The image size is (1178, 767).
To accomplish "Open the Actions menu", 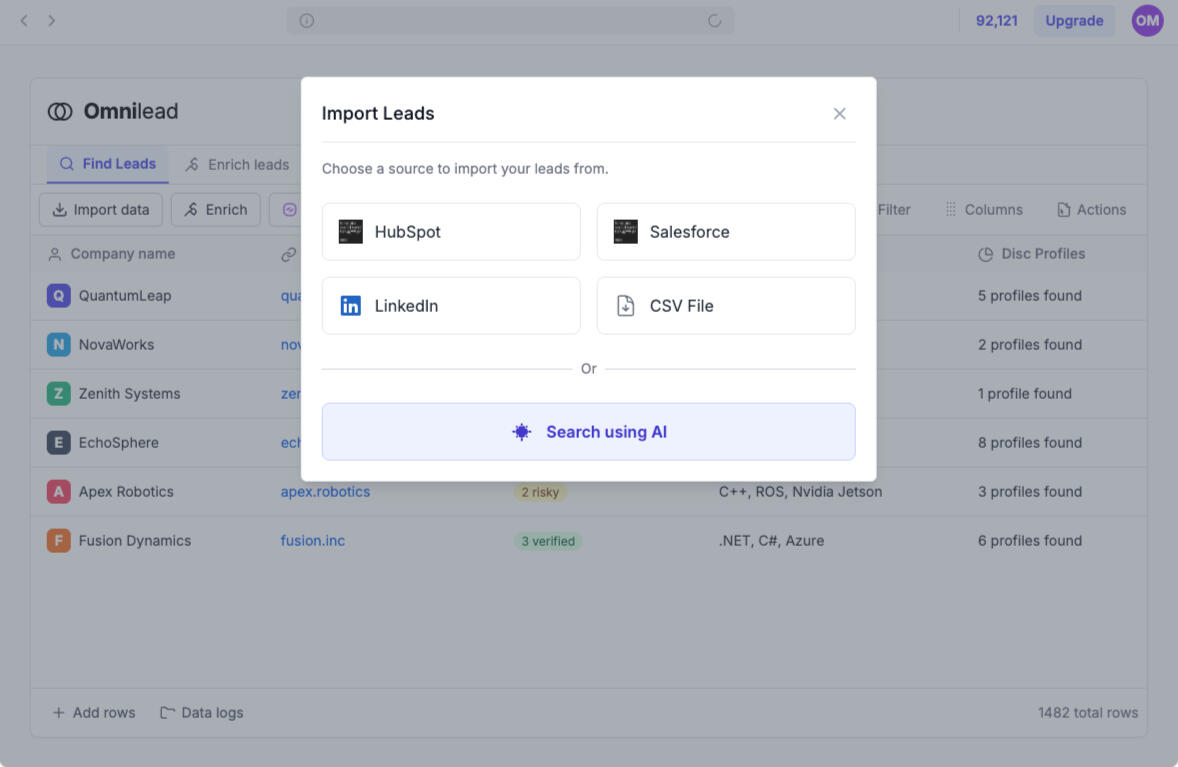I will 1091,210.
